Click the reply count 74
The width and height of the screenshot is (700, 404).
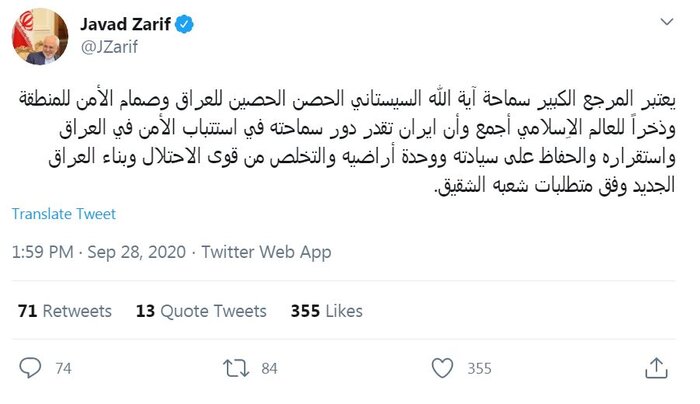coord(63,369)
